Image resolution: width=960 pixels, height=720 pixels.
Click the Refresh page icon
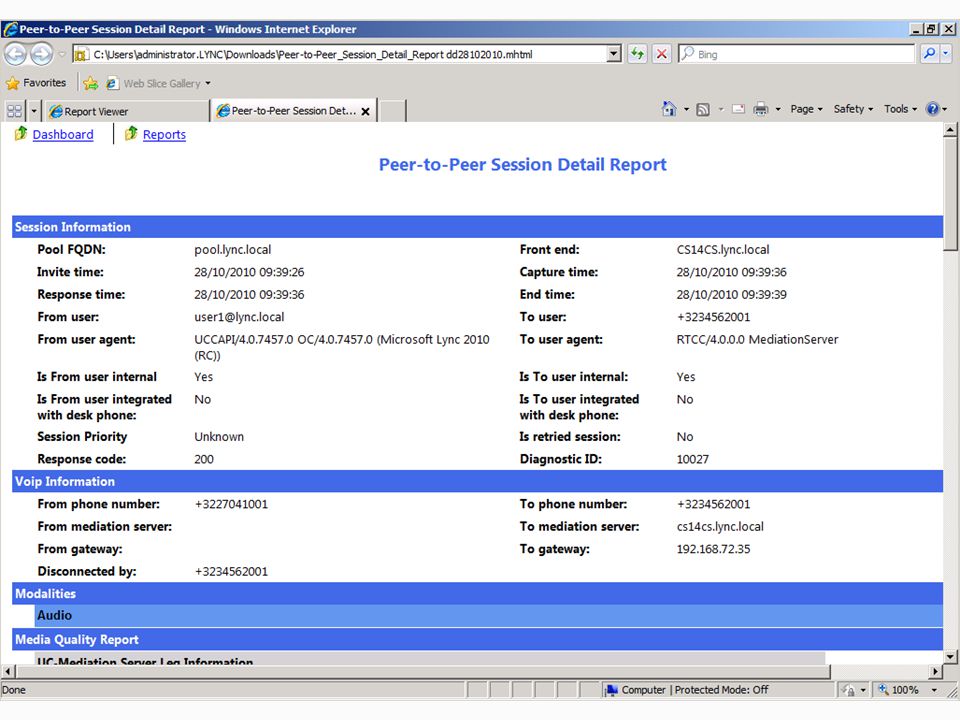pyautogui.click(x=637, y=54)
